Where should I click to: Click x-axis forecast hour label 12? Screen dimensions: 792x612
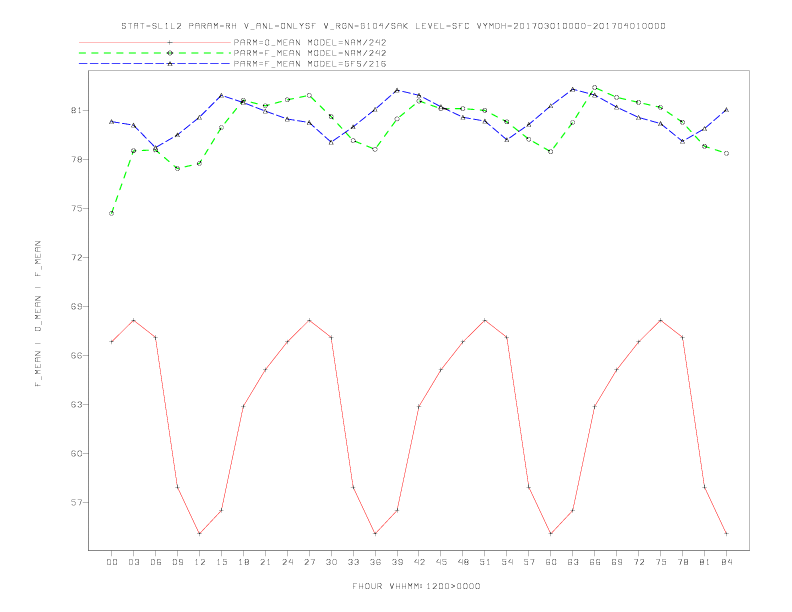tap(200, 562)
